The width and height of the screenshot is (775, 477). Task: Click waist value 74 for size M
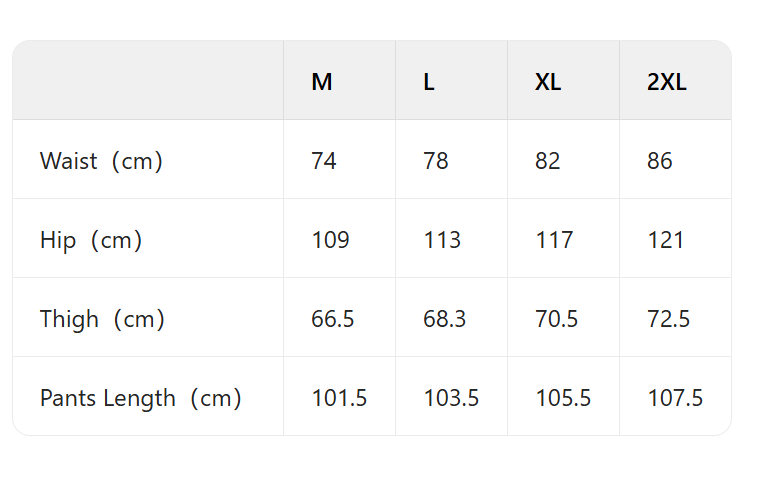[324, 161]
